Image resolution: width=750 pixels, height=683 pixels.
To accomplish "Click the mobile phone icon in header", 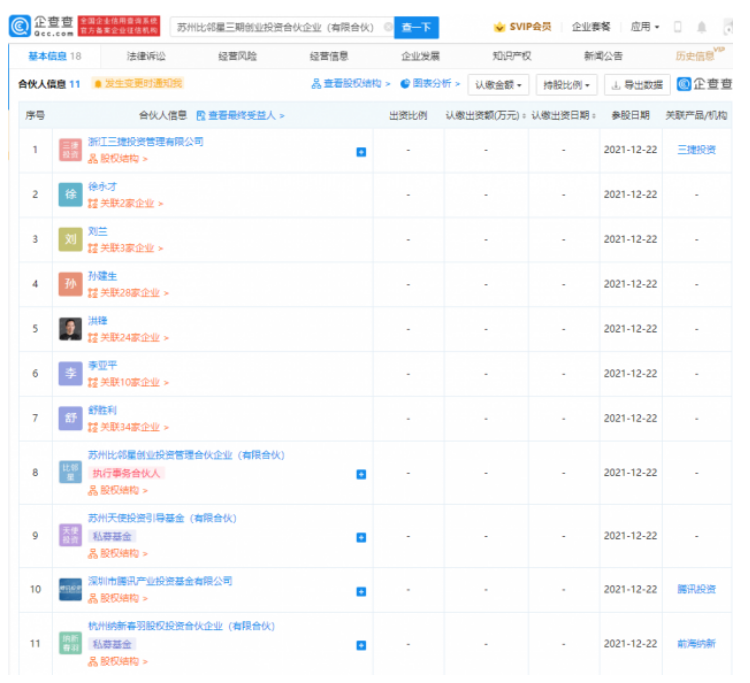I will click(677, 27).
